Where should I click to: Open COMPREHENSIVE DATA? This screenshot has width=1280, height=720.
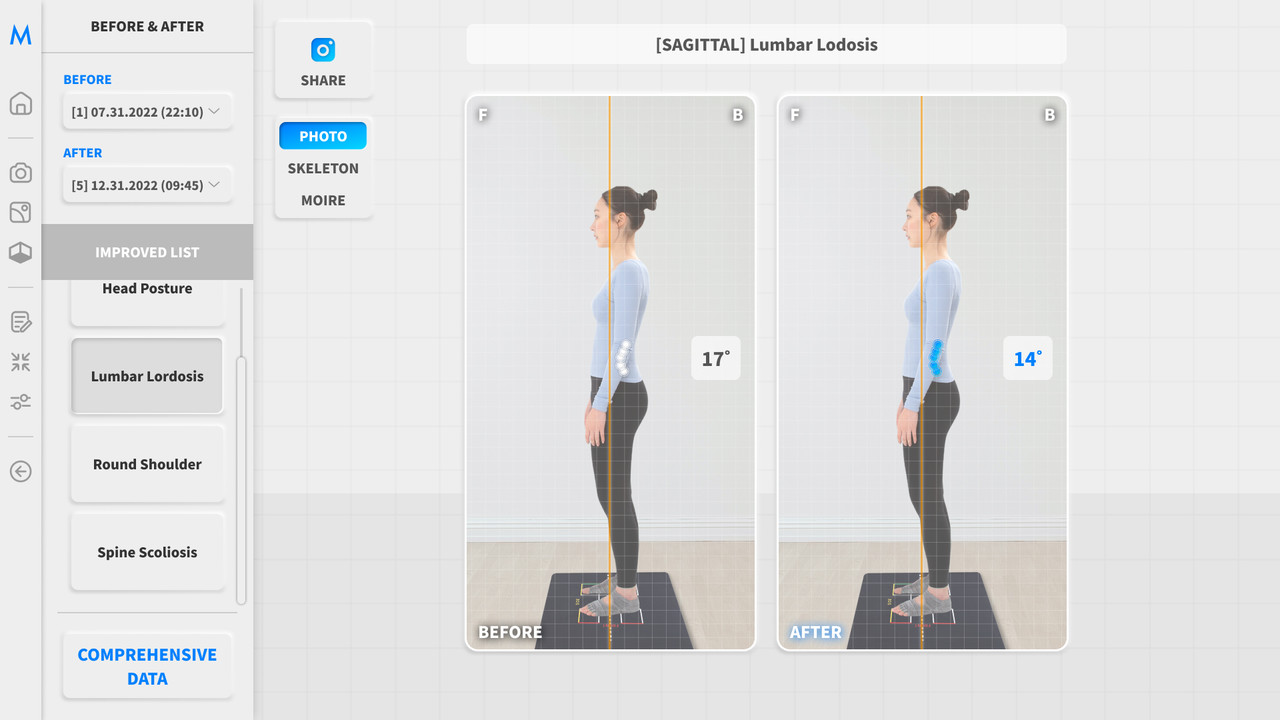click(x=147, y=666)
